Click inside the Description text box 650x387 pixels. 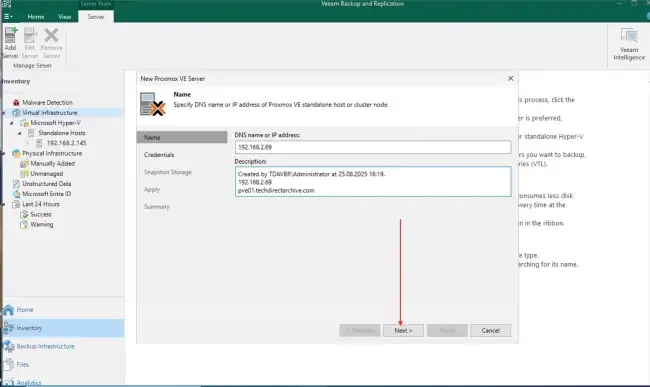tap(373, 182)
